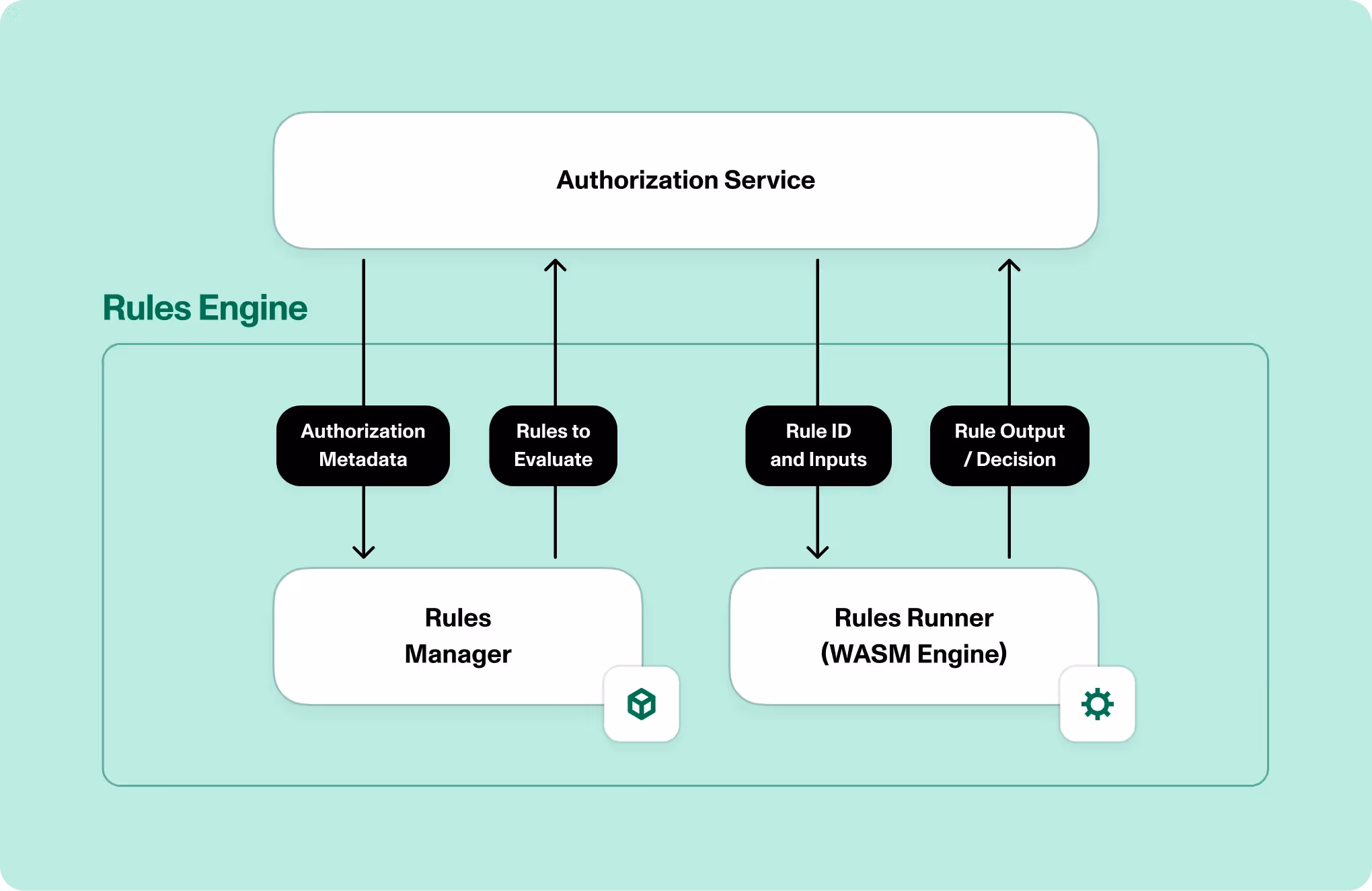Click the green cube icon
Image resolution: width=1372 pixels, height=891 pixels.
click(641, 704)
